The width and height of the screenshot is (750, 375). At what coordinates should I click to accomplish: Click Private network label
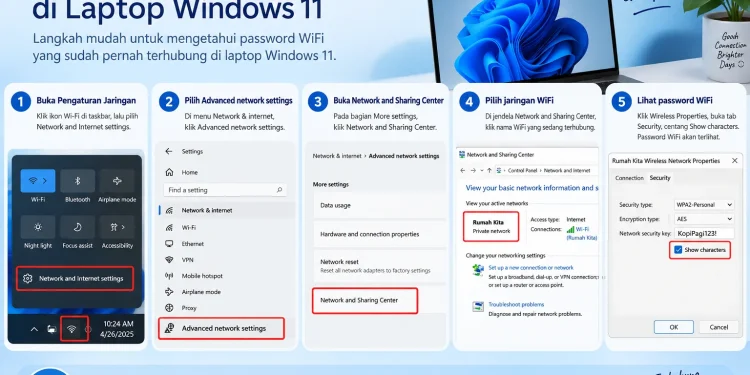(491, 231)
